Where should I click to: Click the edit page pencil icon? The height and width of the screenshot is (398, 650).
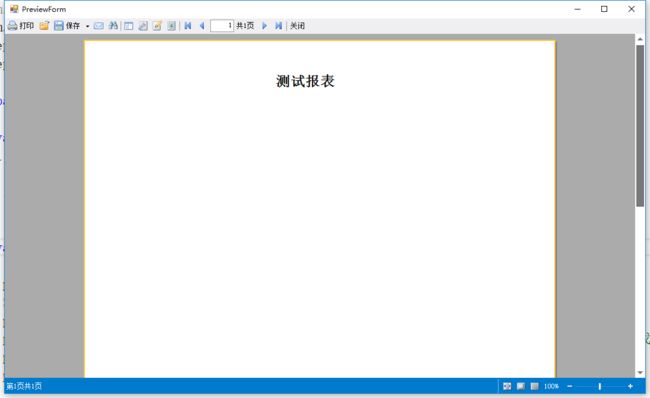(157, 26)
